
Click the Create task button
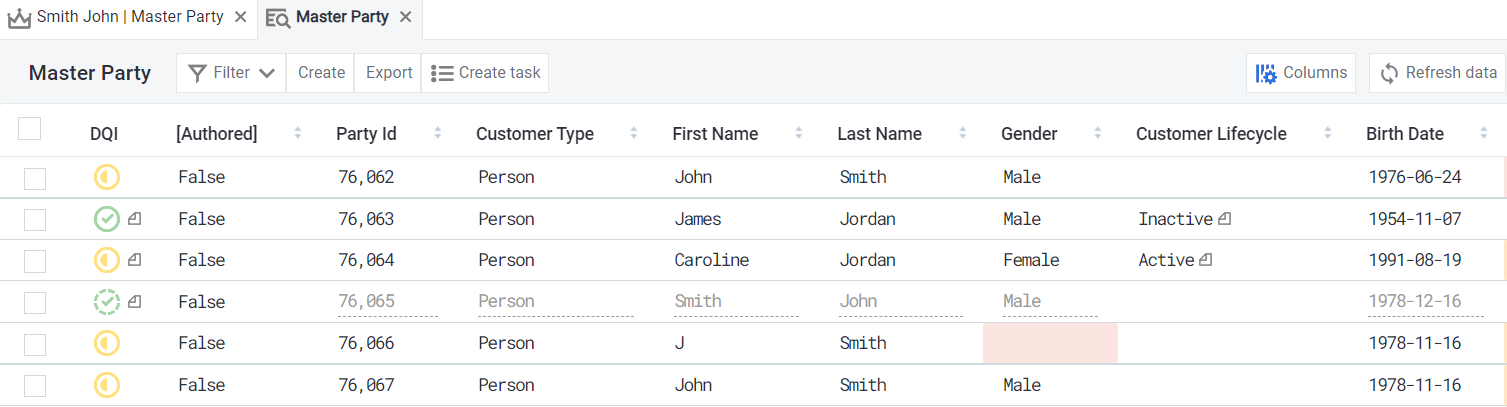486,73
